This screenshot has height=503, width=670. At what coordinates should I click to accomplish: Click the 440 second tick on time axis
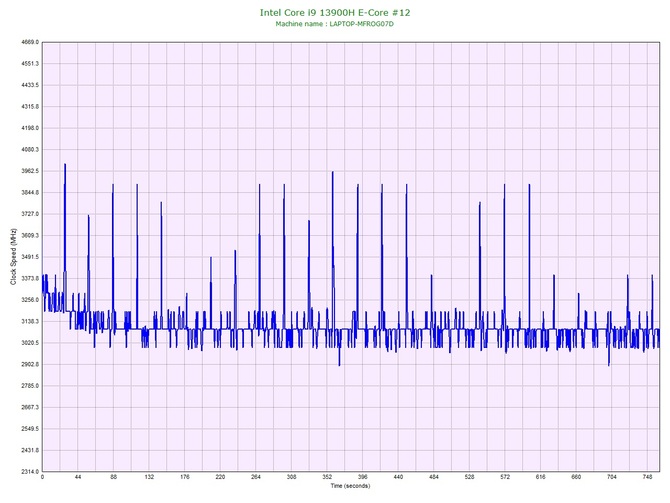[398, 478]
